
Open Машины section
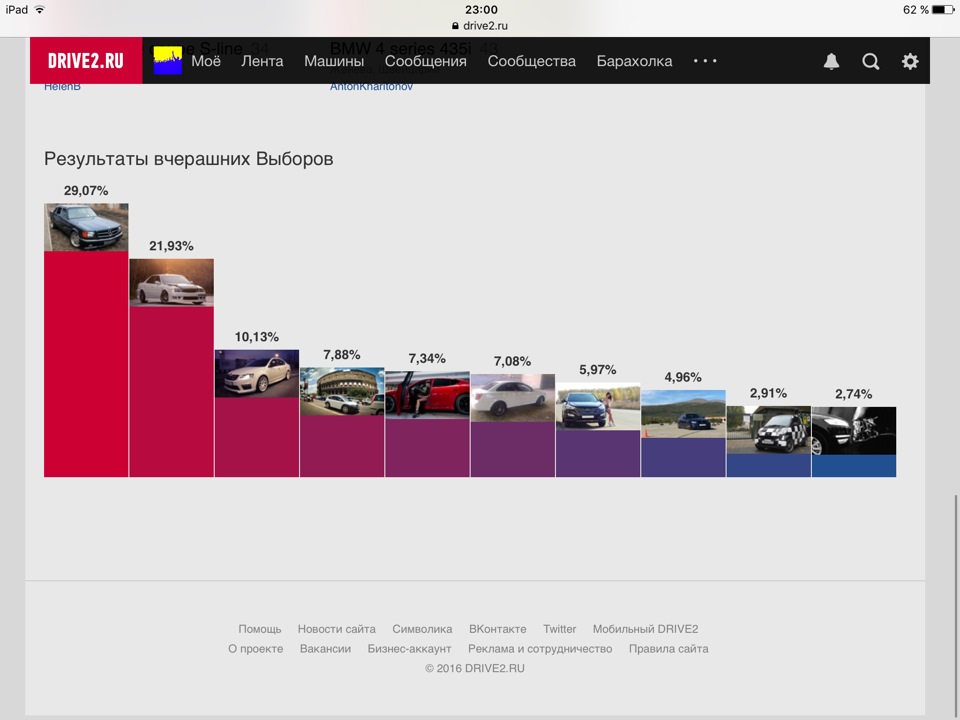(x=334, y=61)
